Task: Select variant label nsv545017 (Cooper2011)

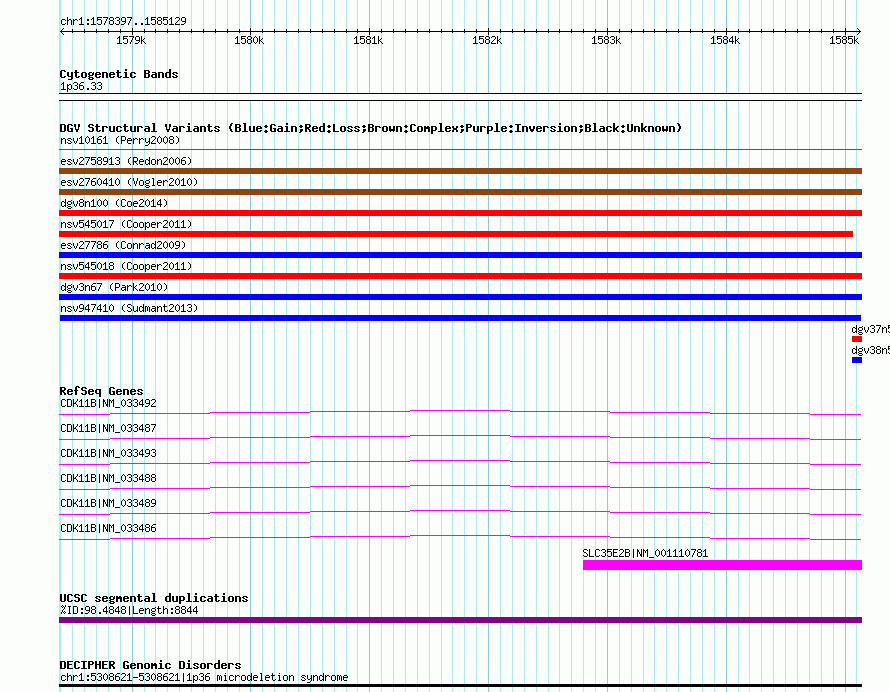Action: [x=126, y=224]
